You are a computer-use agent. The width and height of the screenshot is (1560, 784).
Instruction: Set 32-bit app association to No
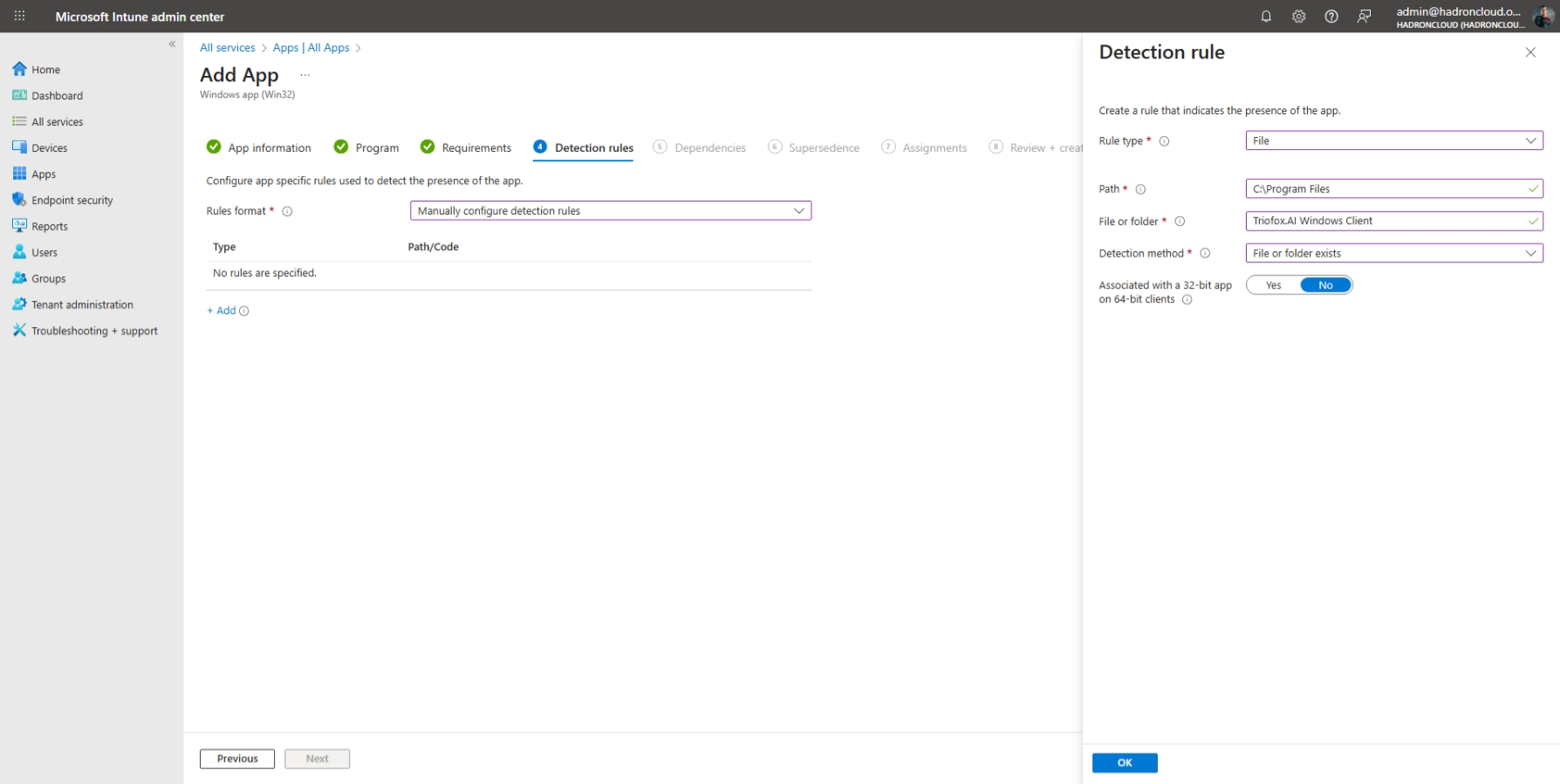point(1325,285)
